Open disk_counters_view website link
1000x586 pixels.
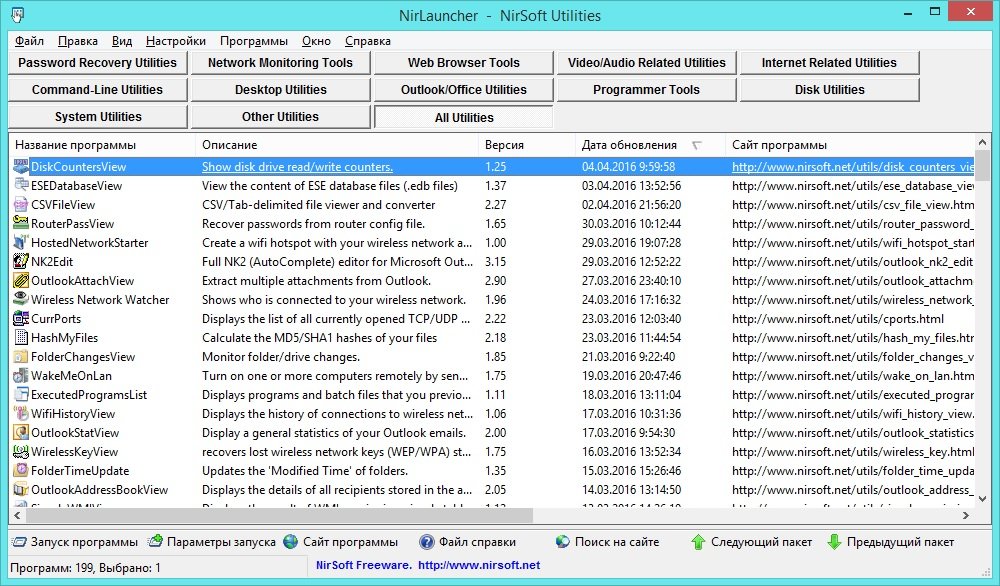[852, 167]
